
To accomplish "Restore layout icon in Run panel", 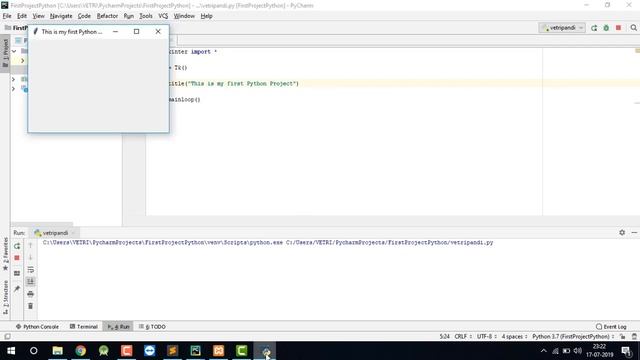I will pyautogui.click(x=17, y=273).
